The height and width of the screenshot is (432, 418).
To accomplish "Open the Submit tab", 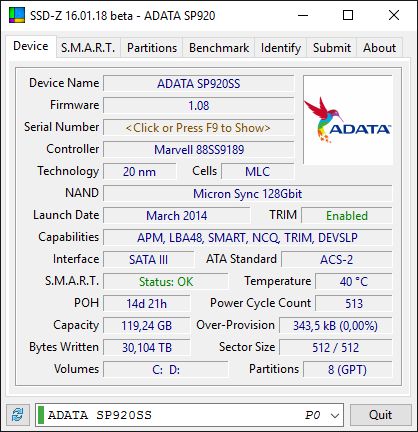I will click(332, 48).
